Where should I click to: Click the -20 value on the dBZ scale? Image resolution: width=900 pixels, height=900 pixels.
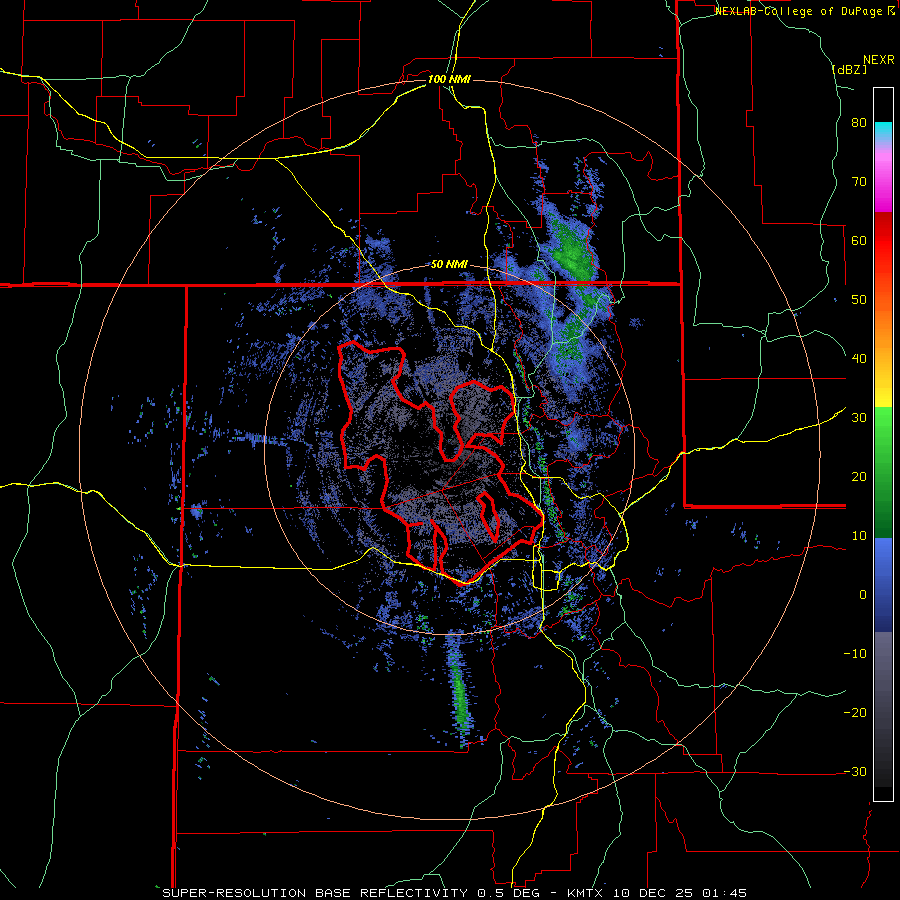[x=855, y=712]
